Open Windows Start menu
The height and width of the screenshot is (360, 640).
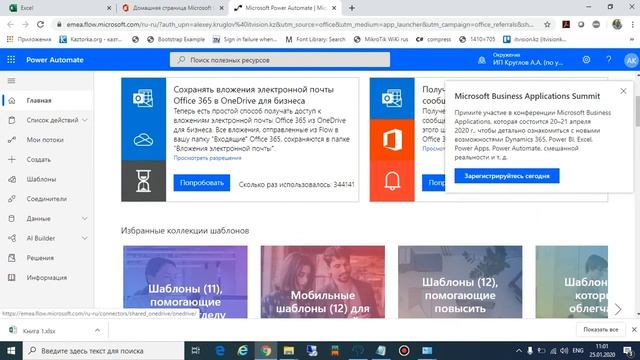(x=11, y=351)
